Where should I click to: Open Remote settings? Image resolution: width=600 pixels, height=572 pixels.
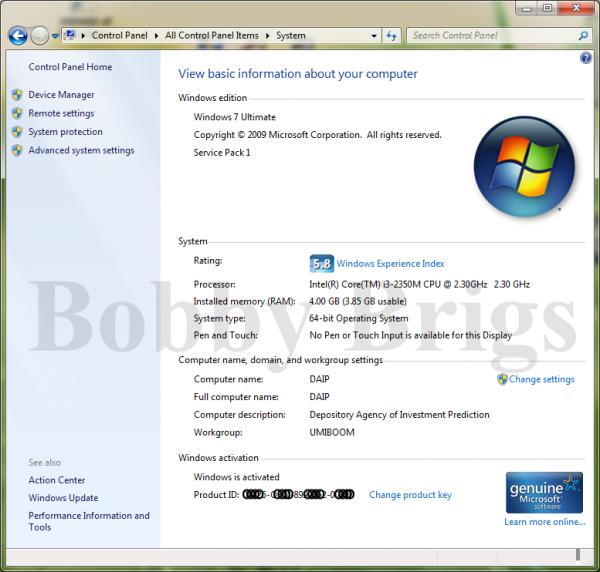click(x=61, y=113)
